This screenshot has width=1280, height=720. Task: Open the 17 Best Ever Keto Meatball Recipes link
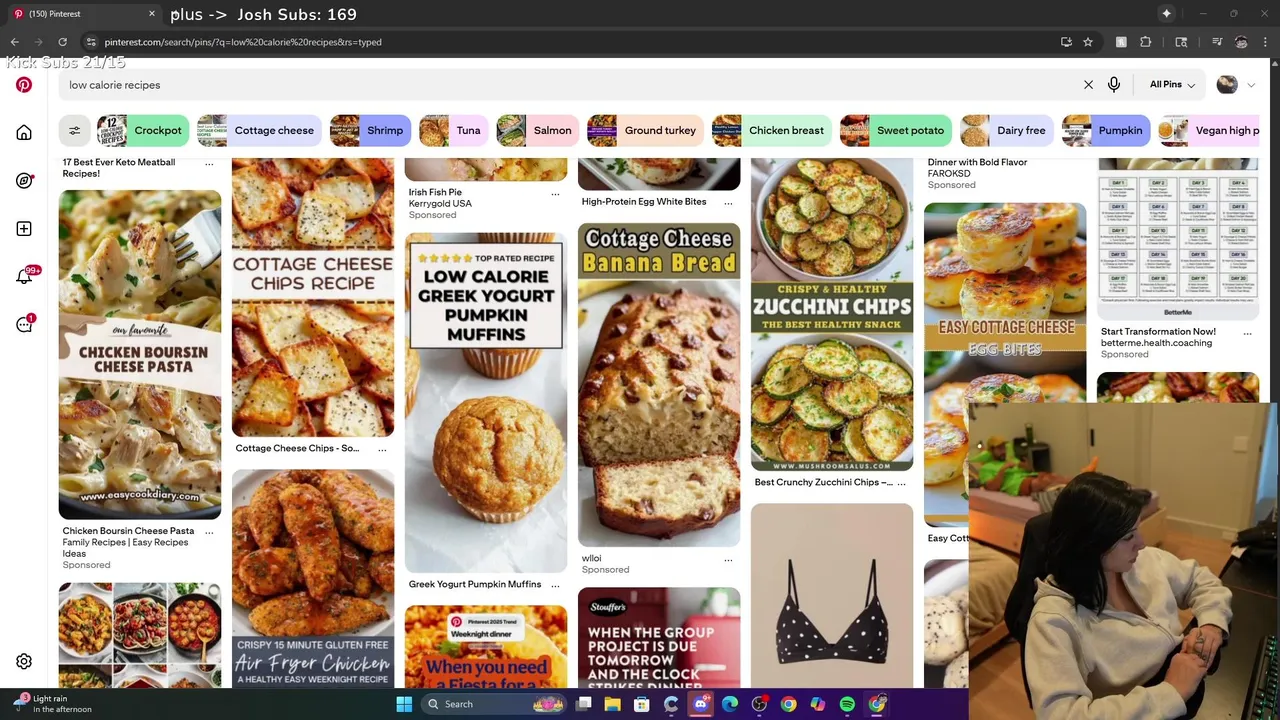click(x=119, y=168)
